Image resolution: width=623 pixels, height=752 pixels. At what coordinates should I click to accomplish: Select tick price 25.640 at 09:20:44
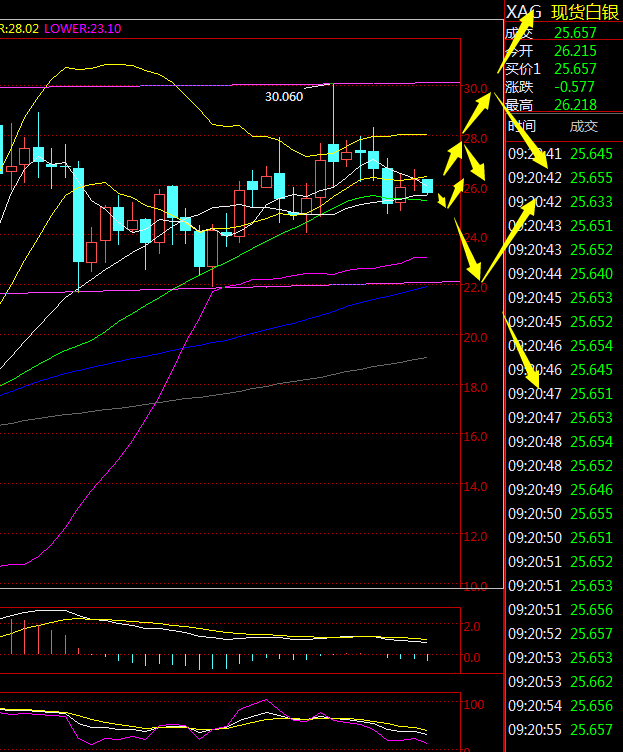pyautogui.click(x=591, y=274)
